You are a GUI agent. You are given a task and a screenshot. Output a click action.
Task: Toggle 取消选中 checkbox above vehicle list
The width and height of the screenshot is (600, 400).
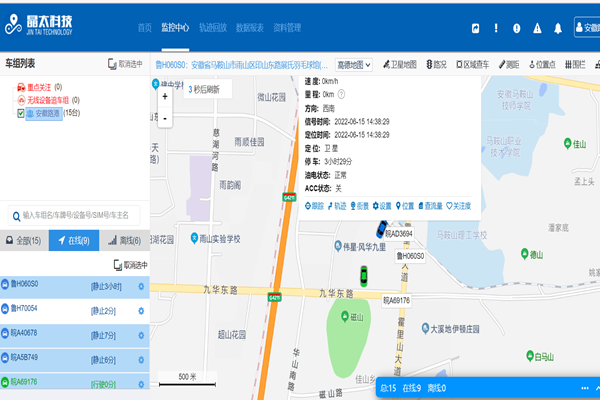click(117, 265)
